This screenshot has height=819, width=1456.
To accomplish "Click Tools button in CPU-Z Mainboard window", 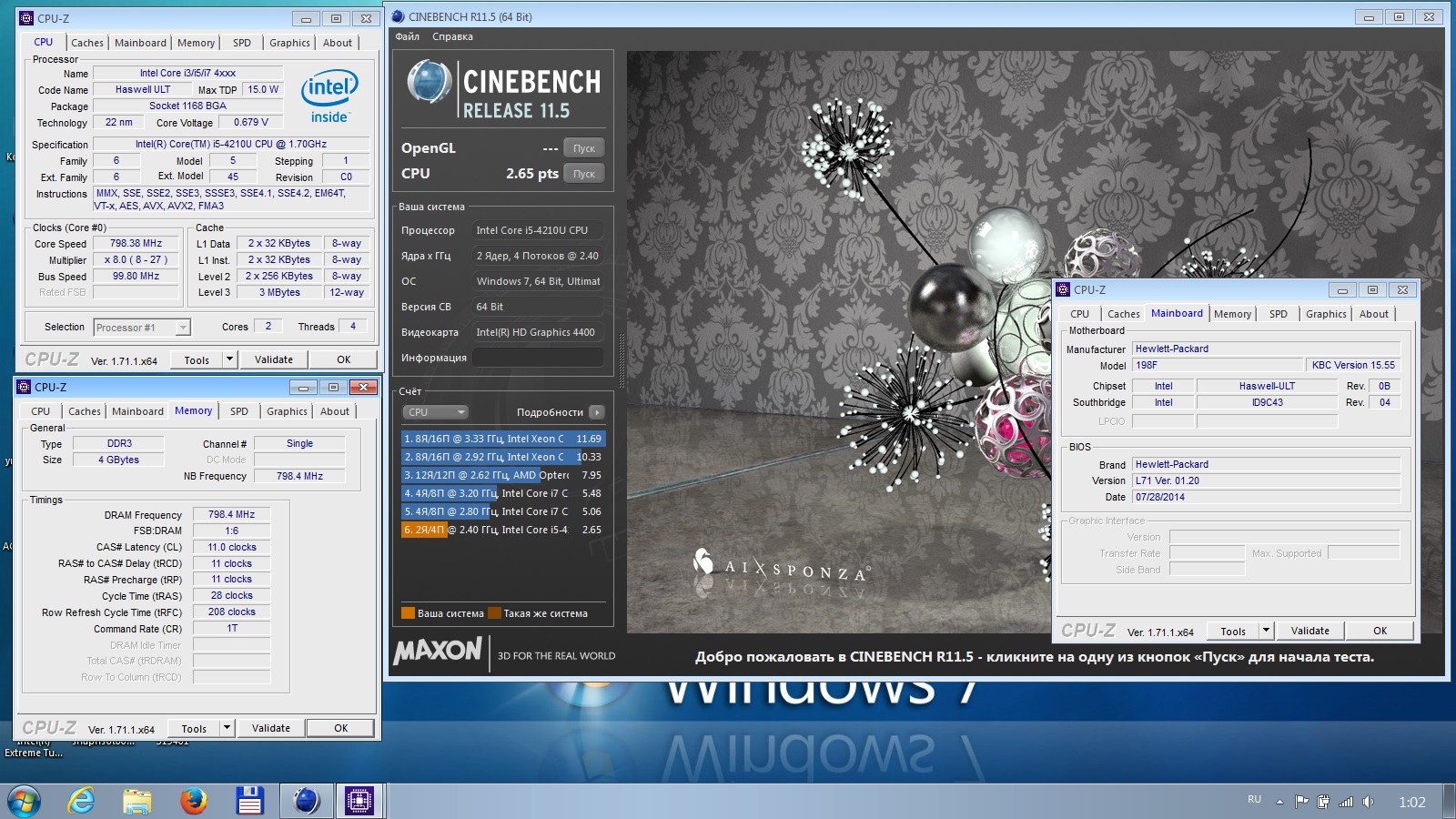I will 1233,631.
